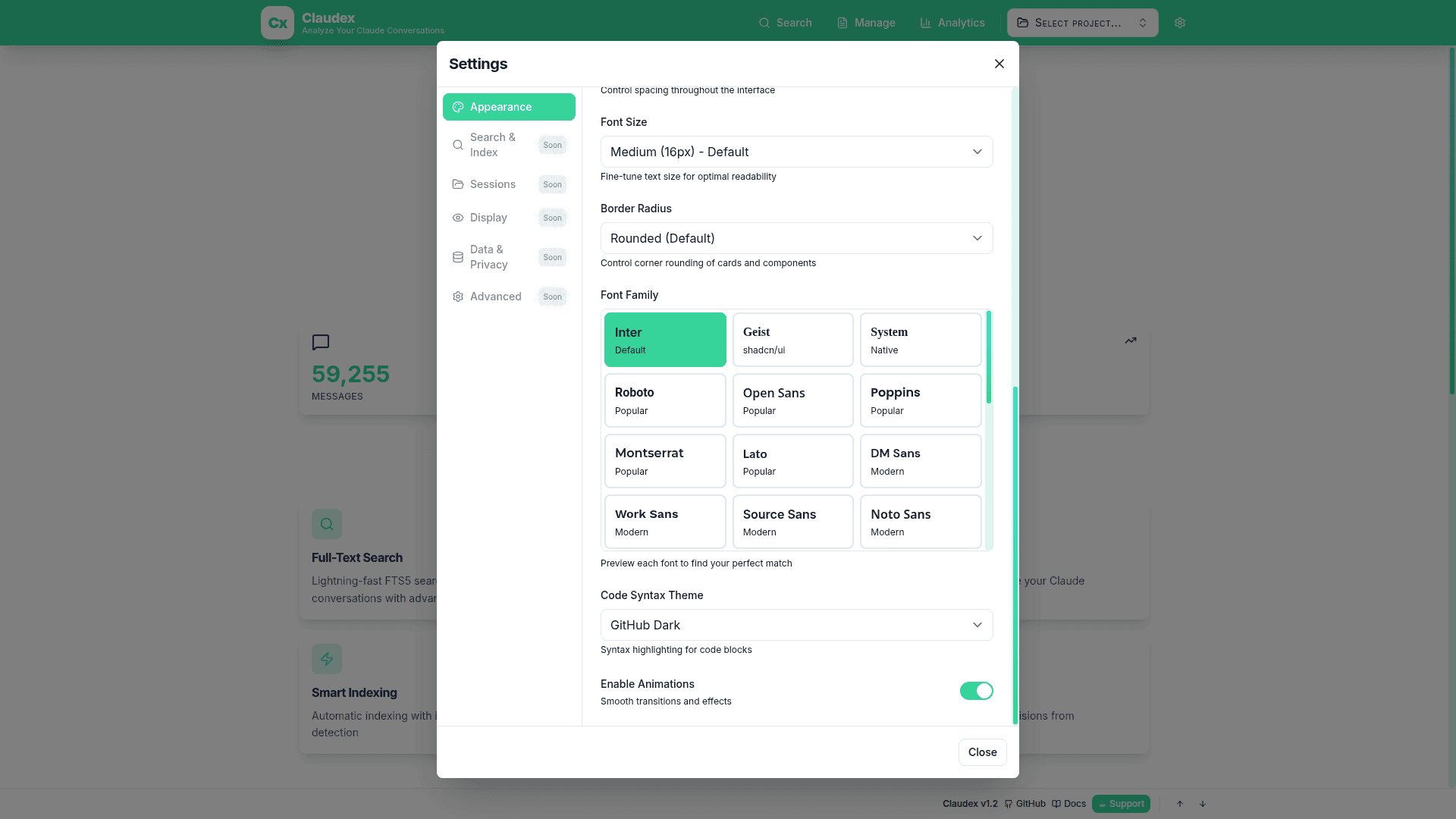Toggle the Enable Animations switch
1456x819 pixels.
(976, 691)
